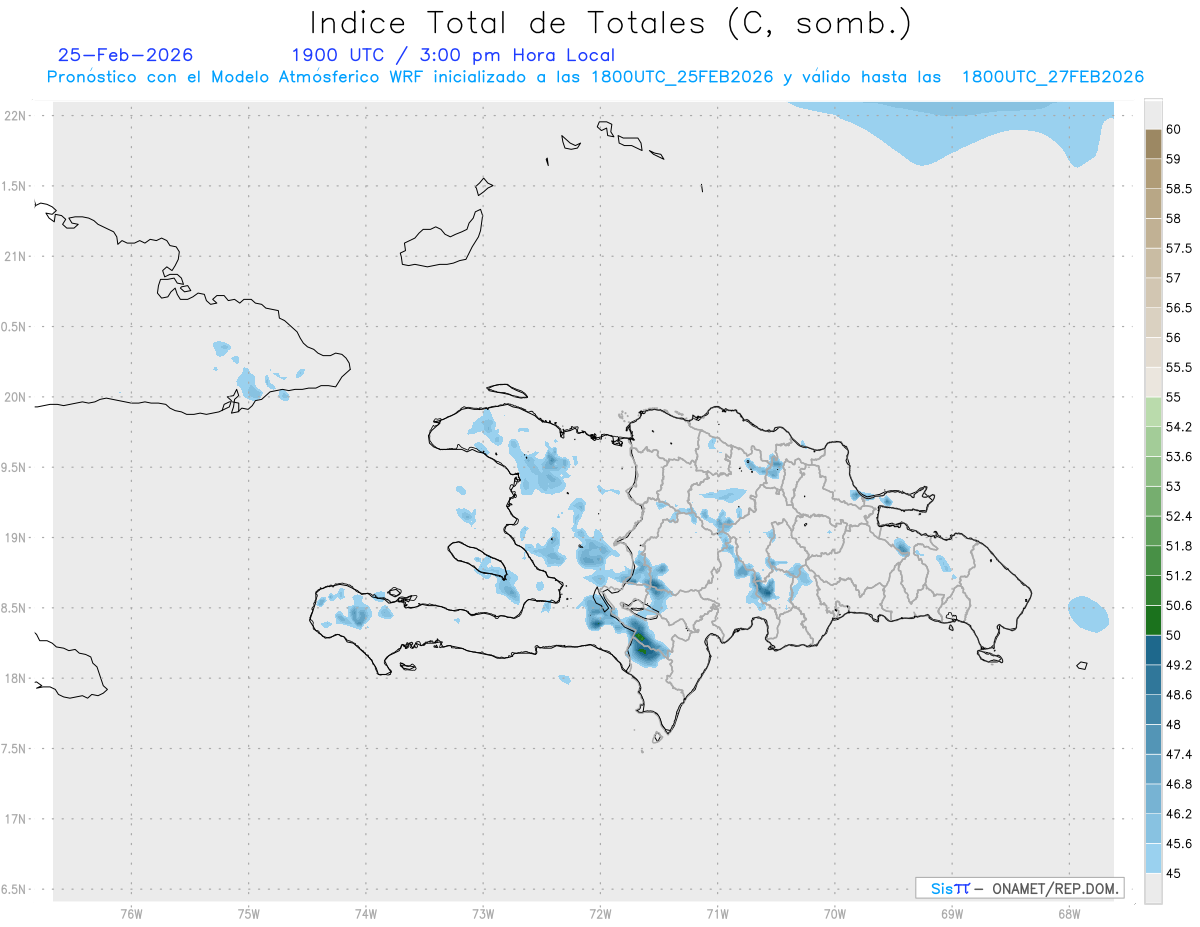Click the "1800UTC_27FEB2026" valid-until timestamp

(1052, 77)
